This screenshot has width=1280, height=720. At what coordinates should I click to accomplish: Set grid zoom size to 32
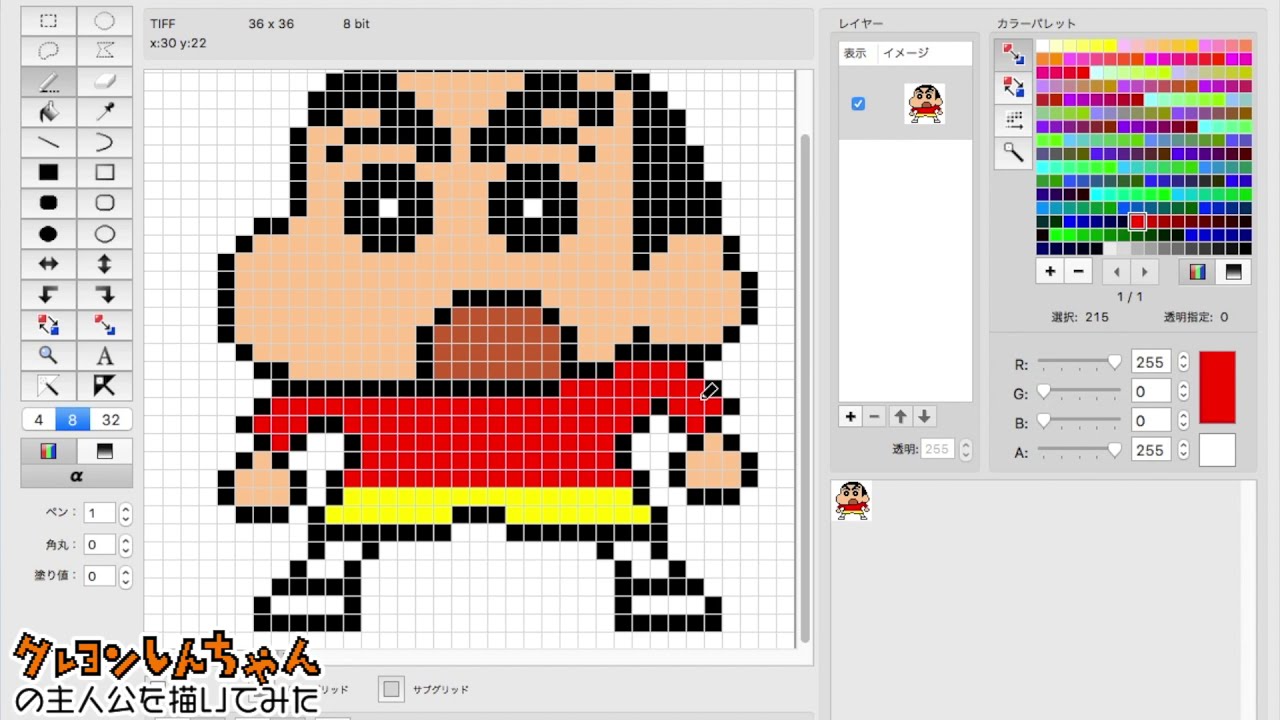(x=111, y=420)
